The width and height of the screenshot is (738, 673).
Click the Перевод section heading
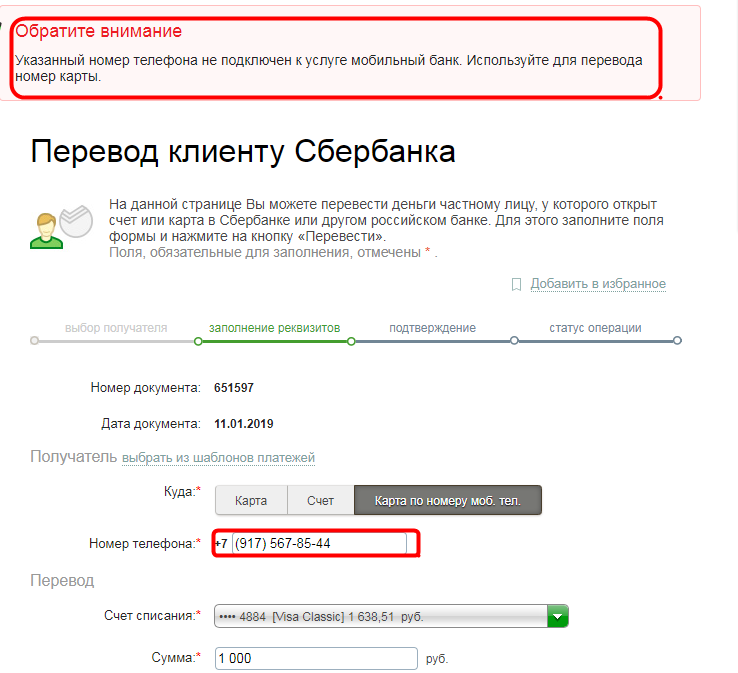click(x=62, y=581)
